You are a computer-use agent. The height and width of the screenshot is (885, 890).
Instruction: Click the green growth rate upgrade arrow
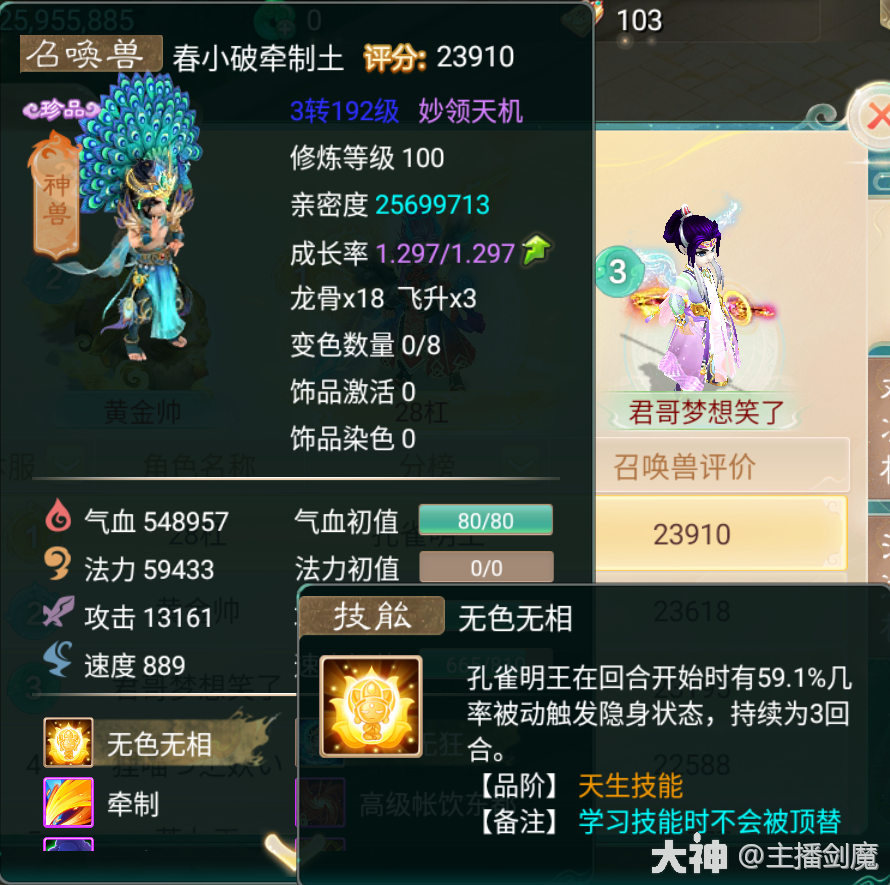tap(536, 249)
